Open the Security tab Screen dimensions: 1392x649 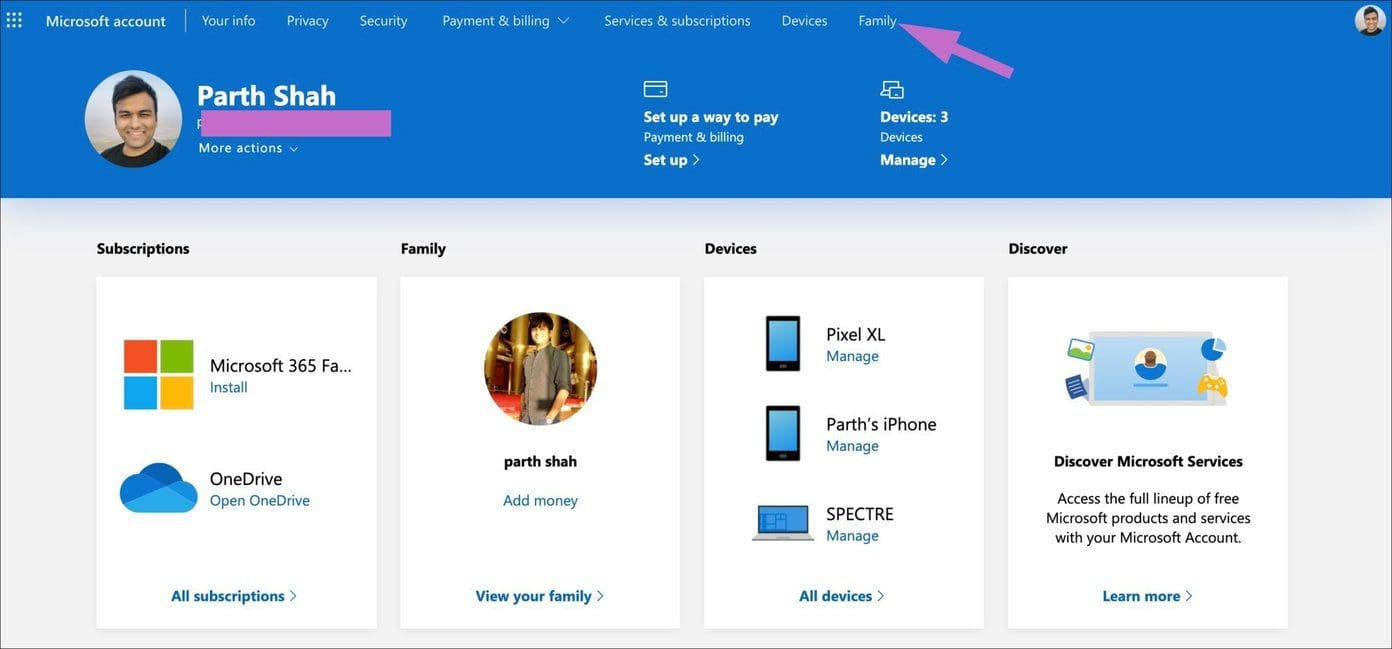[383, 20]
